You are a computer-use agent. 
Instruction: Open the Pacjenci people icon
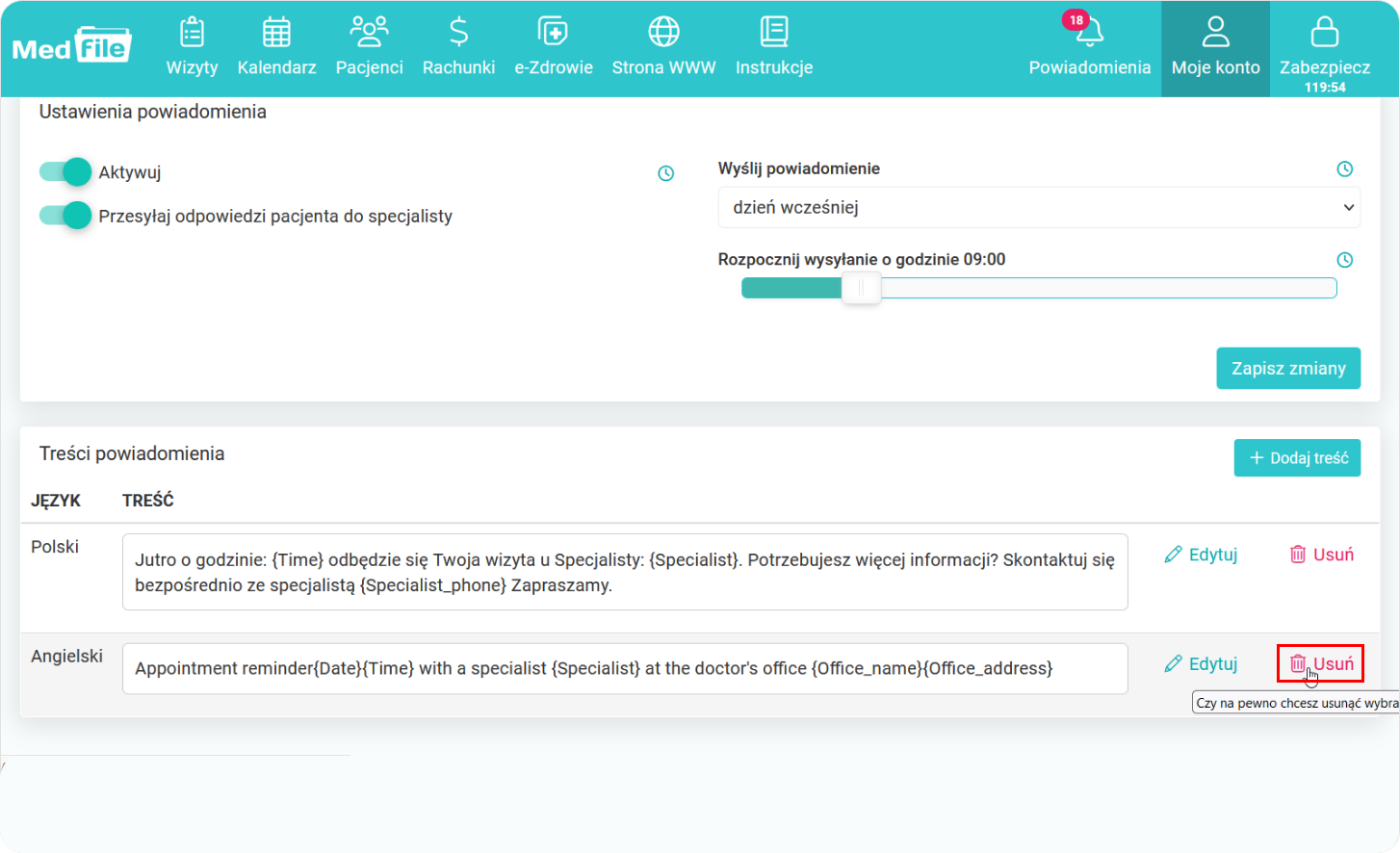point(369,32)
